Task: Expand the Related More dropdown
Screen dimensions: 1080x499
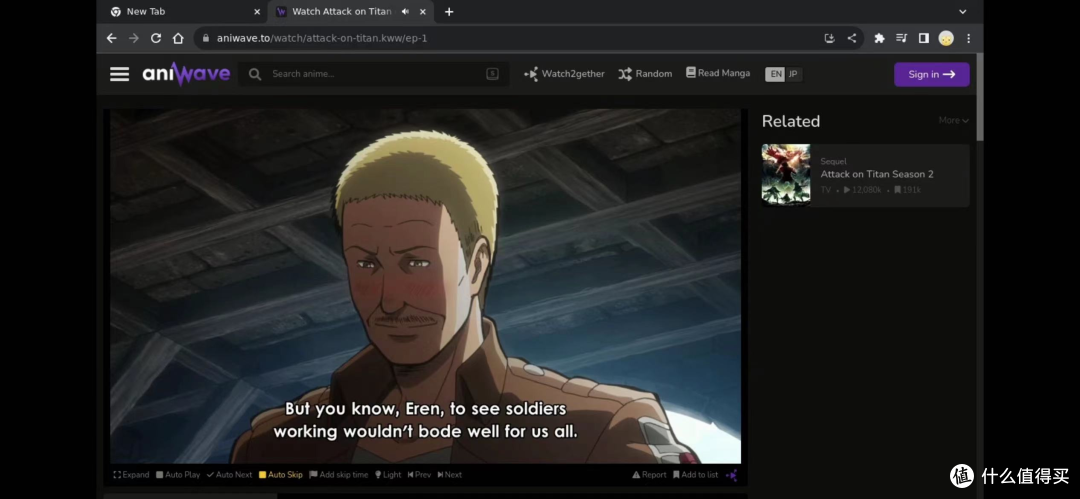Action: click(953, 121)
